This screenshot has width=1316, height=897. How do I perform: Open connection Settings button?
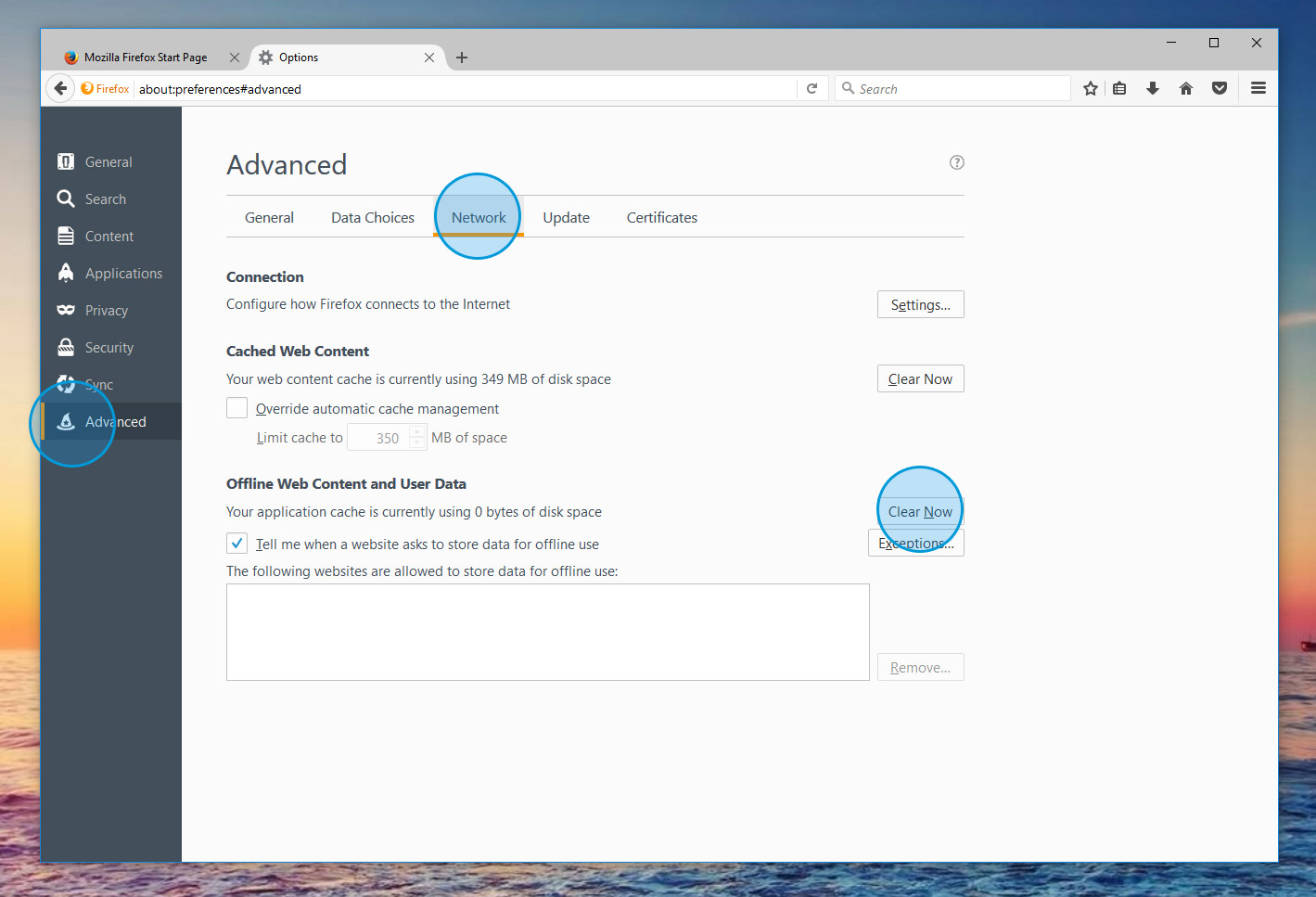920,305
